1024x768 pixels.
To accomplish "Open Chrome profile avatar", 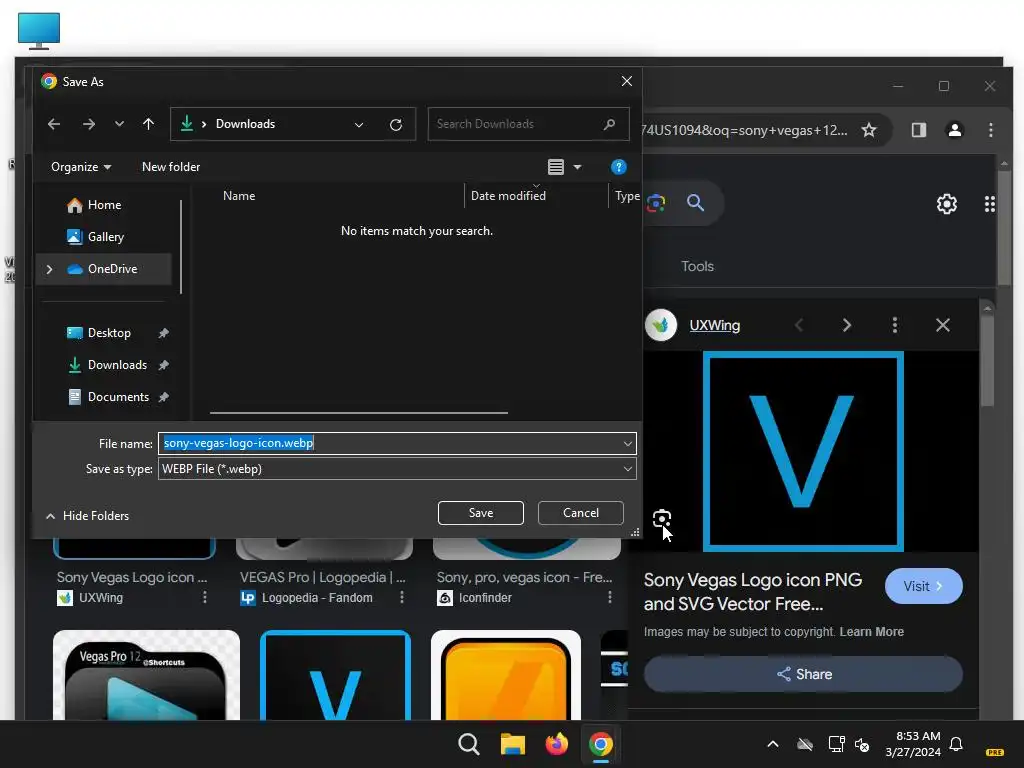I will (x=955, y=130).
